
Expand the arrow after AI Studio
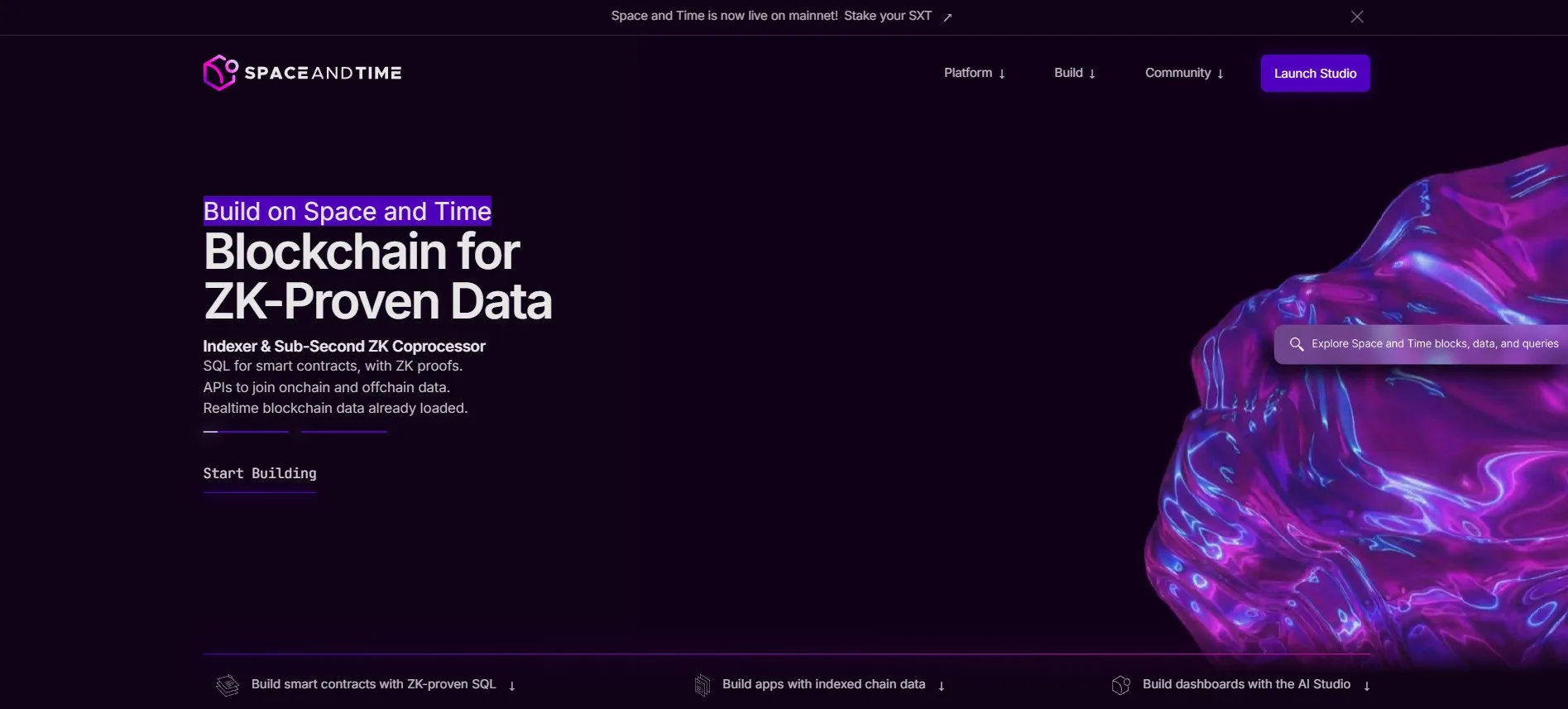1367,686
